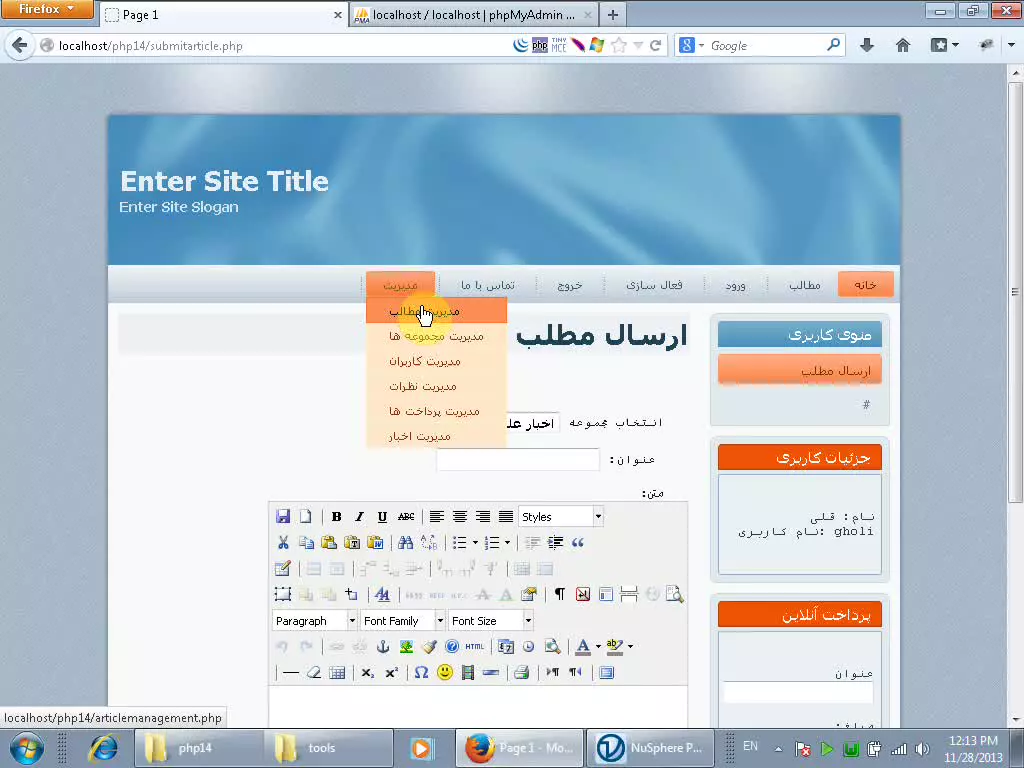Viewport: 1024px width, 768px height.
Task: Save the article with the save icon
Action: pos(282,515)
